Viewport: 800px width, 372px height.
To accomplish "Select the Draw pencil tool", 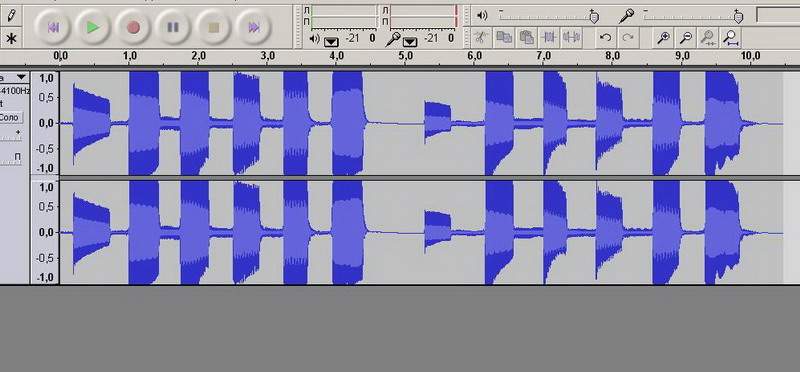I will coord(11,16).
